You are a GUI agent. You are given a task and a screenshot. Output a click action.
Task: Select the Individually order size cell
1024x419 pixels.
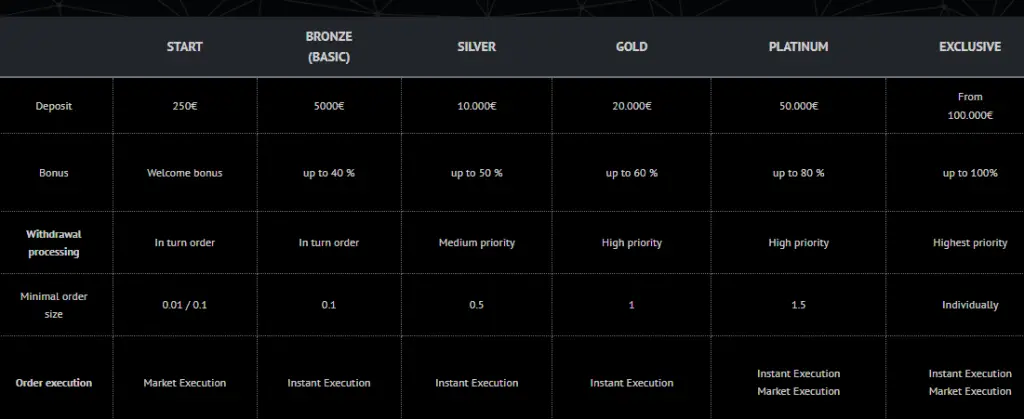click(x=969, y=305)
